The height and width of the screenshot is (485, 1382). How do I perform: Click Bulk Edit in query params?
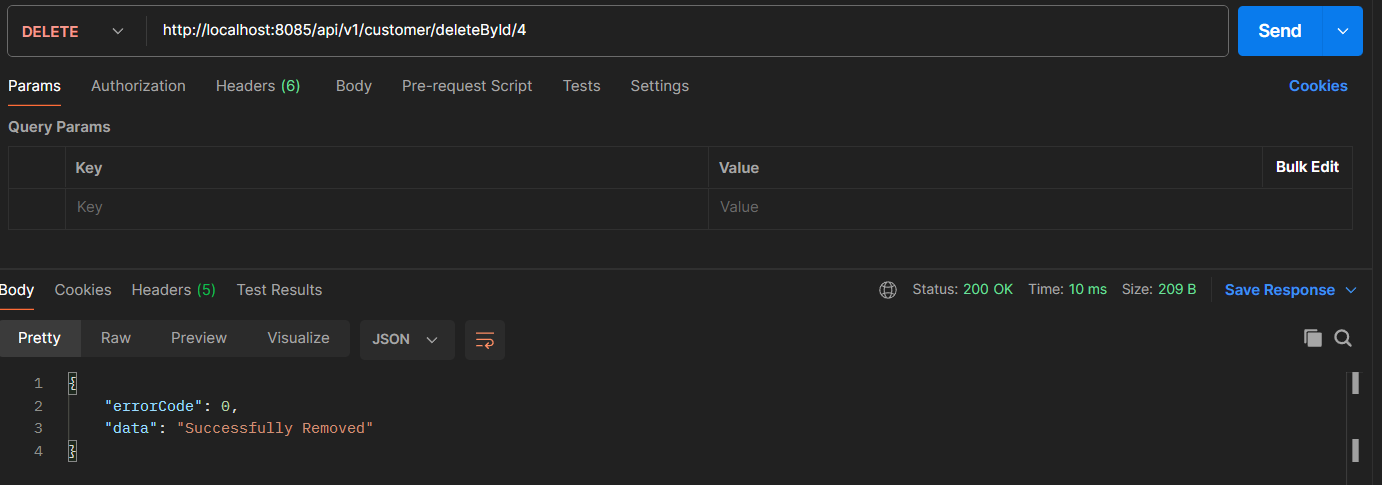click(1307, 167)
